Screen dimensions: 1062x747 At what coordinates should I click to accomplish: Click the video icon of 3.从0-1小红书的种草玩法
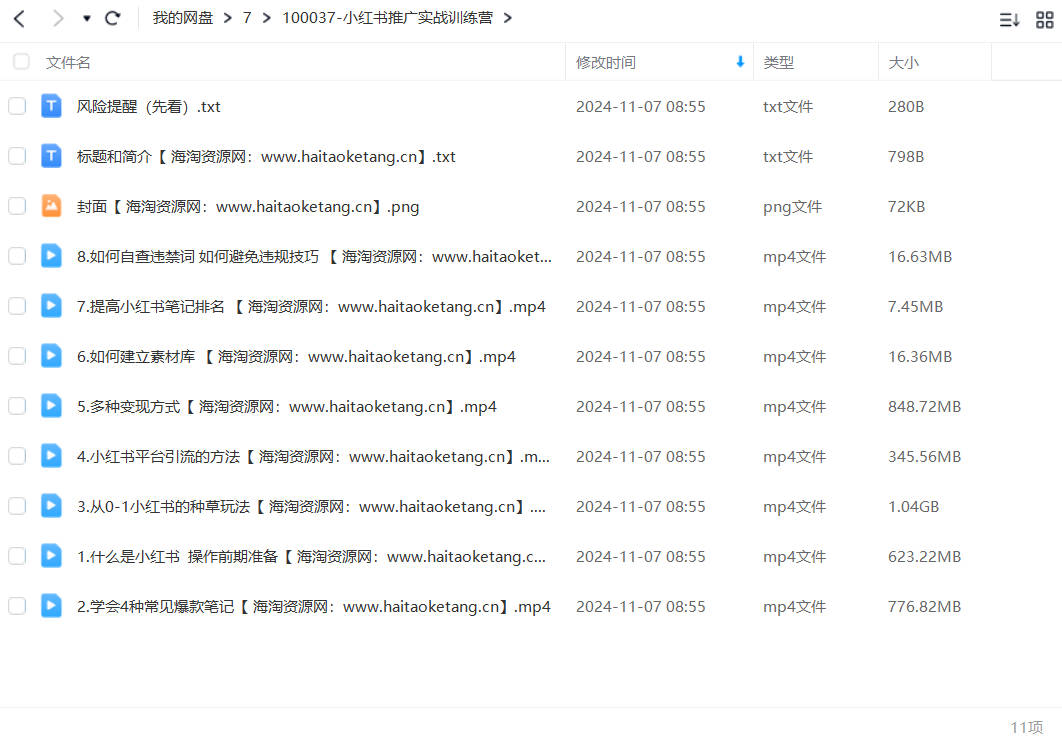pyautogui.click(x=51, y=505)
